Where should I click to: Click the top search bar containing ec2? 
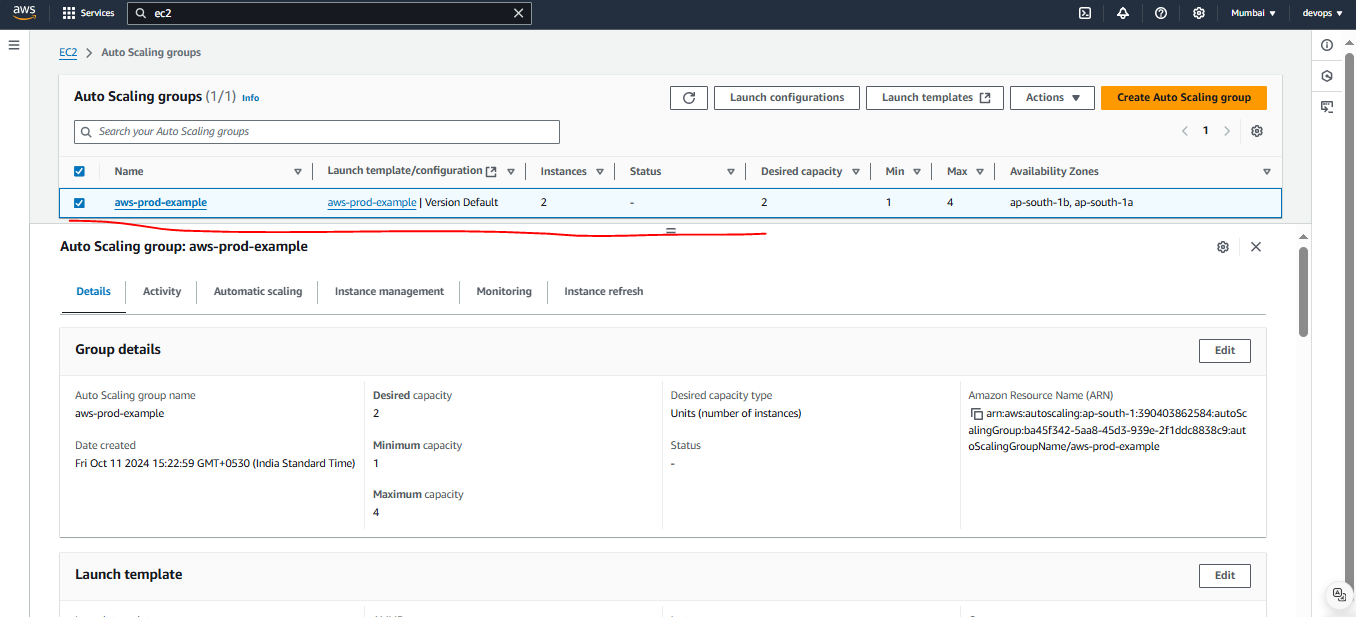[x=329, y=13]
